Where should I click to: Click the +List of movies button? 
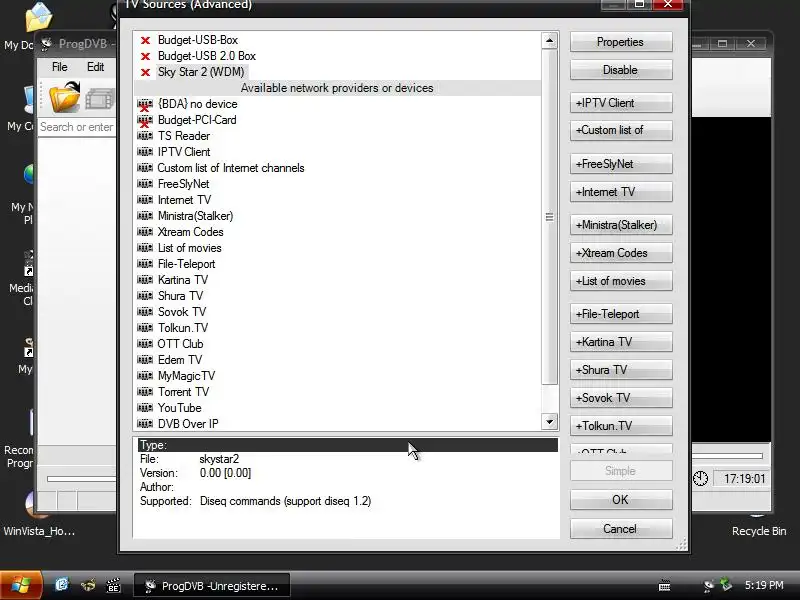(x=620, y=281)
